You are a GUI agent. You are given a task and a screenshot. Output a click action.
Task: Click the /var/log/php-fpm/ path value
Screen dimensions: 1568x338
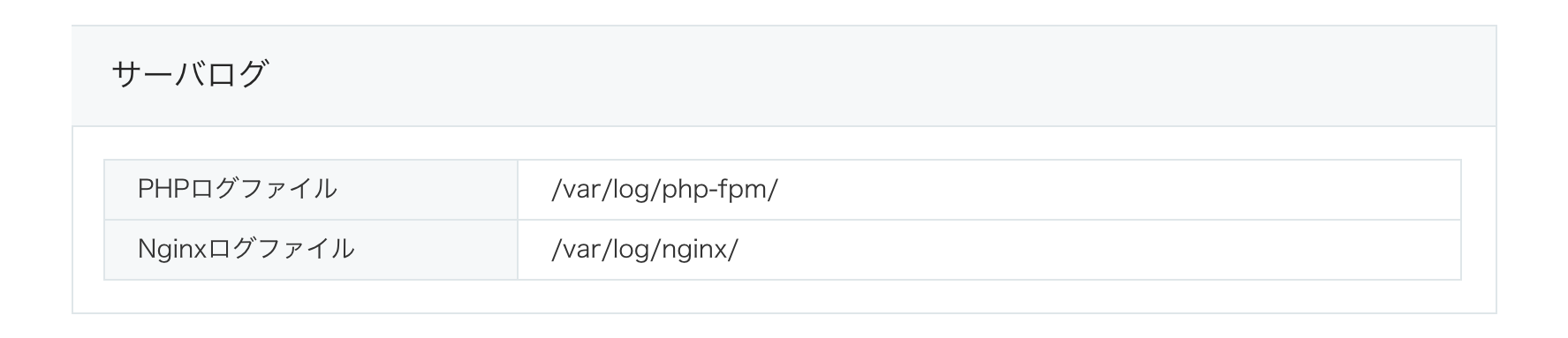(664, 190)
